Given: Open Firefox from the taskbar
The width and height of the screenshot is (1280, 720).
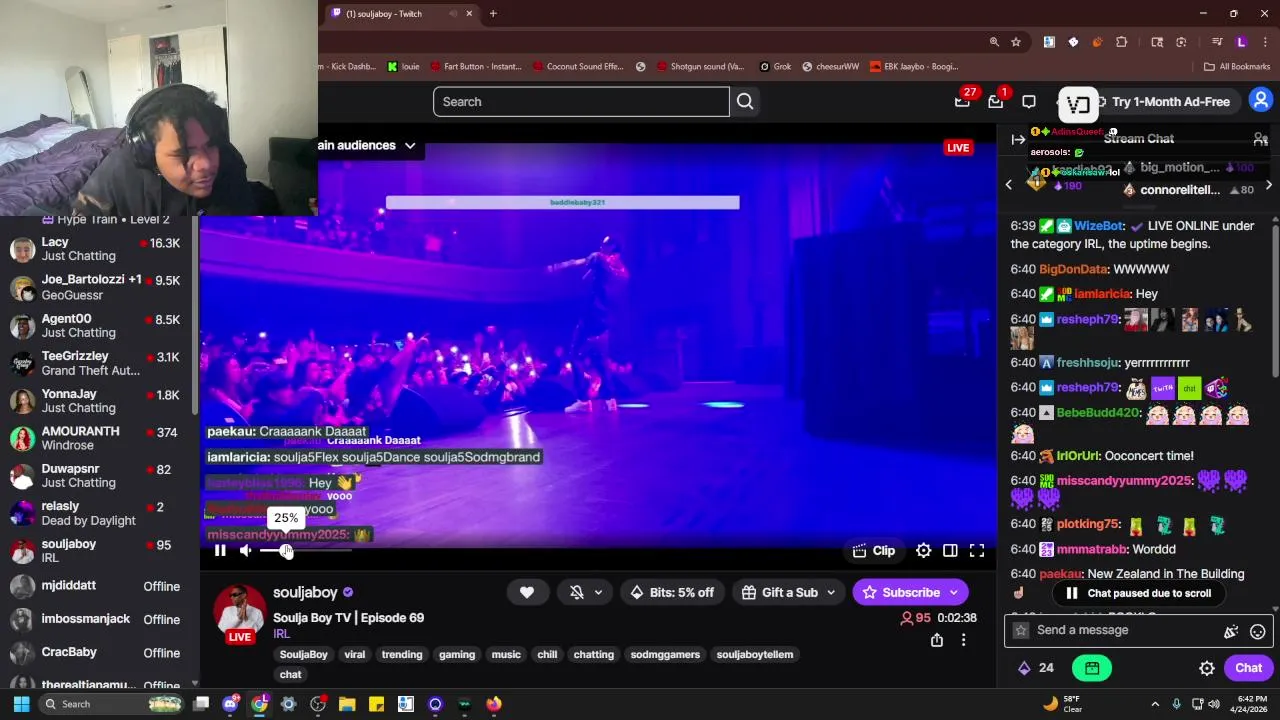Looking at the screenshot, I should point(494,704).
